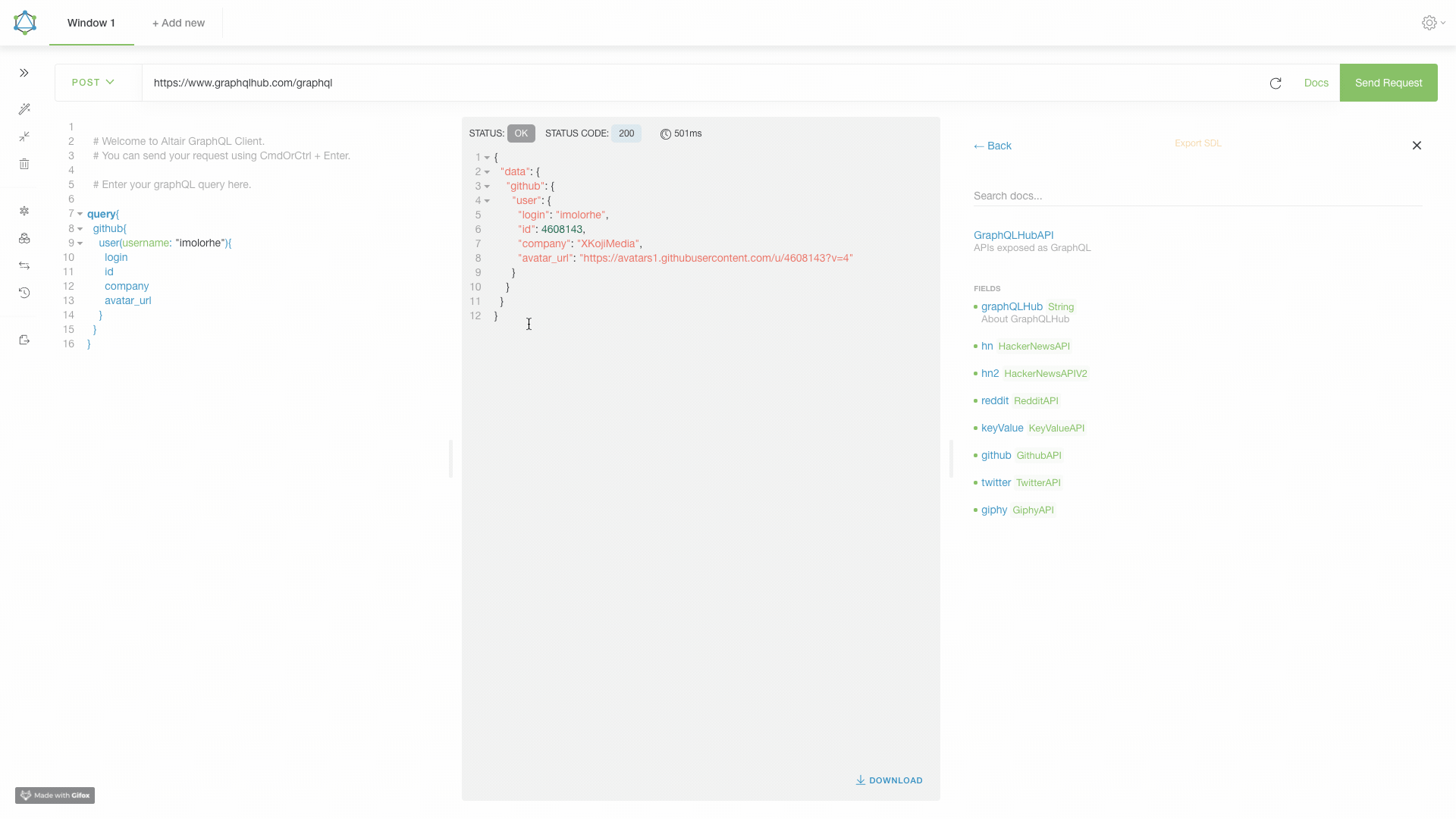The width and height of the screenshot is (1456, 819).
Task: Click the export window icon in sidebar
Action: (24, 340)
